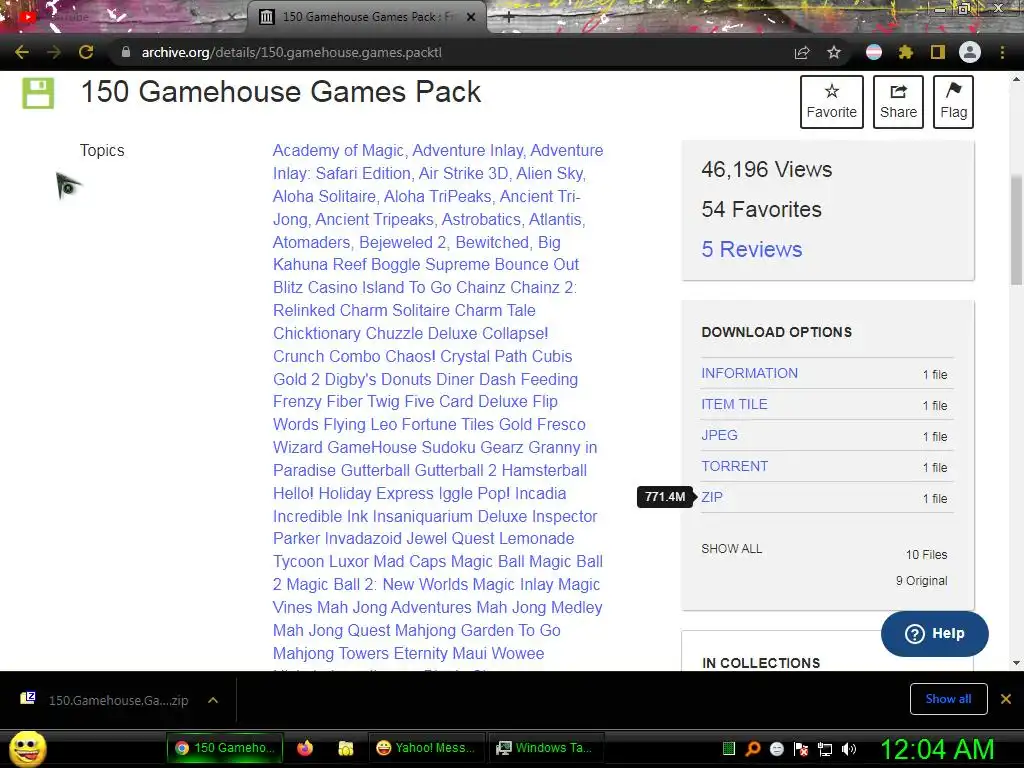
Task: Open the Chrome three-dot menu
Action: 1002,52
